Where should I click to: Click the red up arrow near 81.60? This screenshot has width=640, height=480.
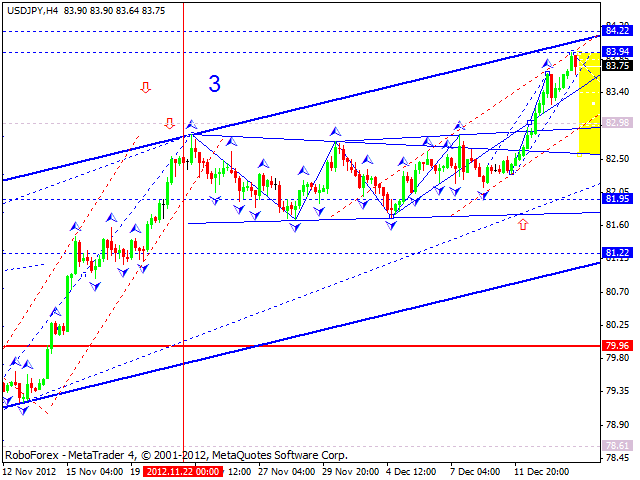(x=522, y=224)
